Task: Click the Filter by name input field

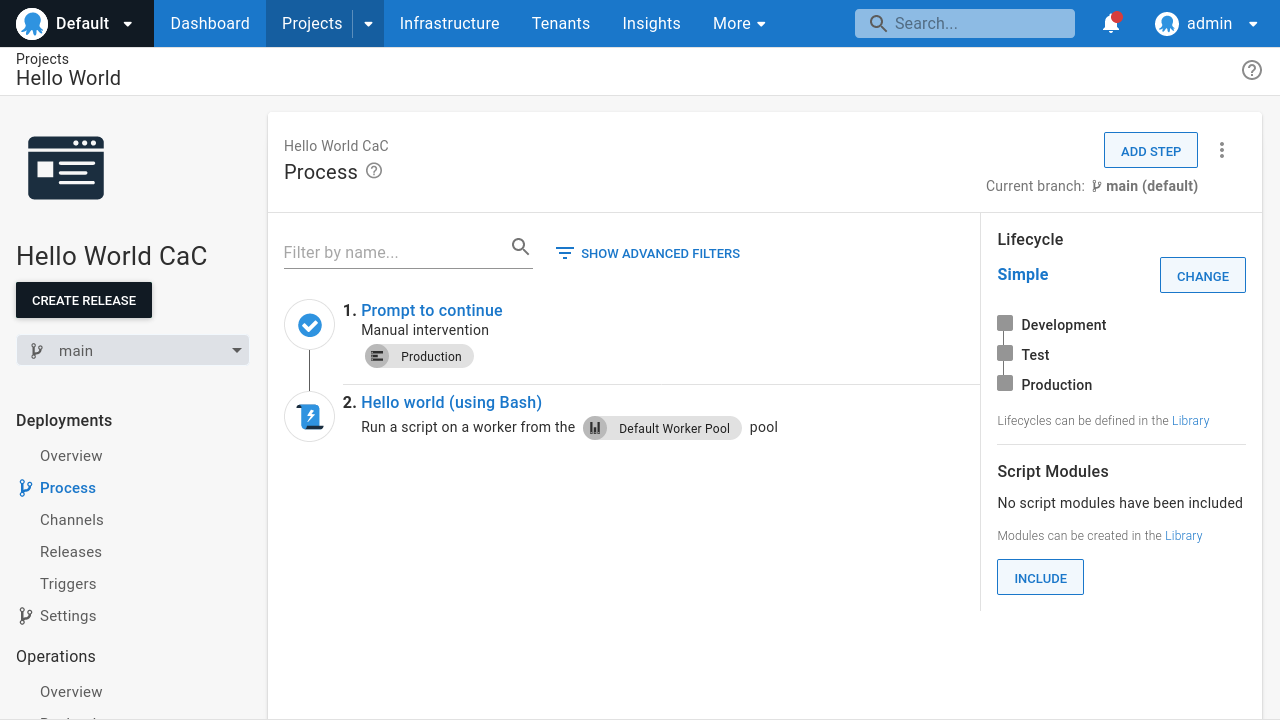Action: (390, 252)
